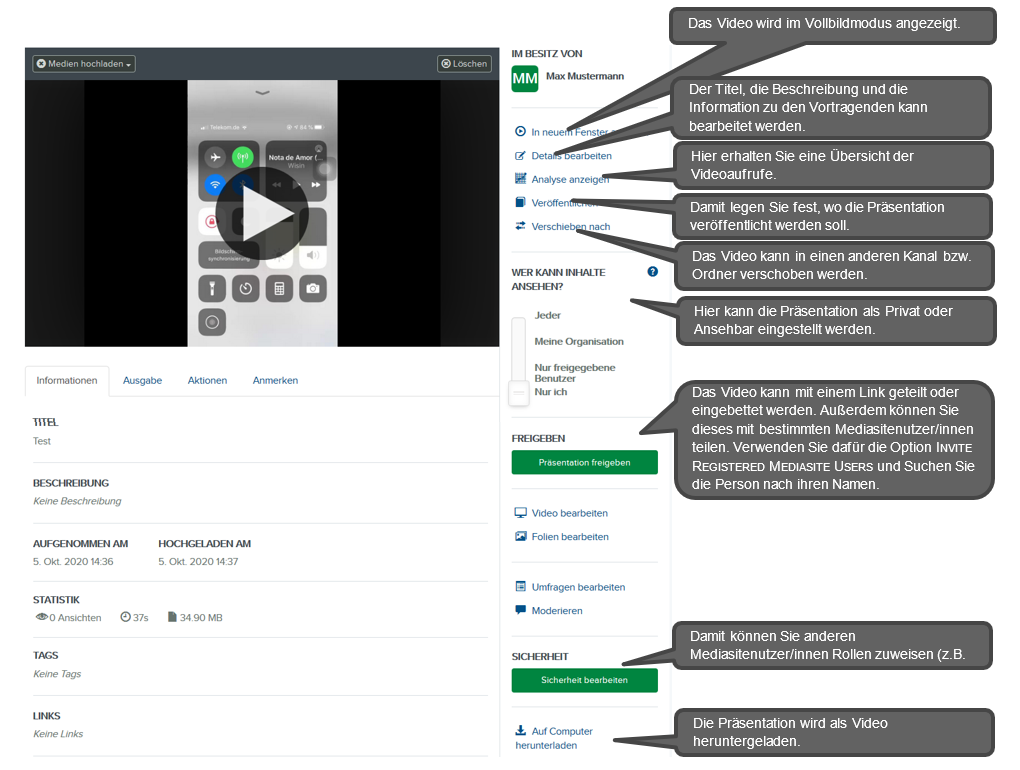Play the video with the center play button
This screenshot has width=1020, height=770.
click(261, 214)
